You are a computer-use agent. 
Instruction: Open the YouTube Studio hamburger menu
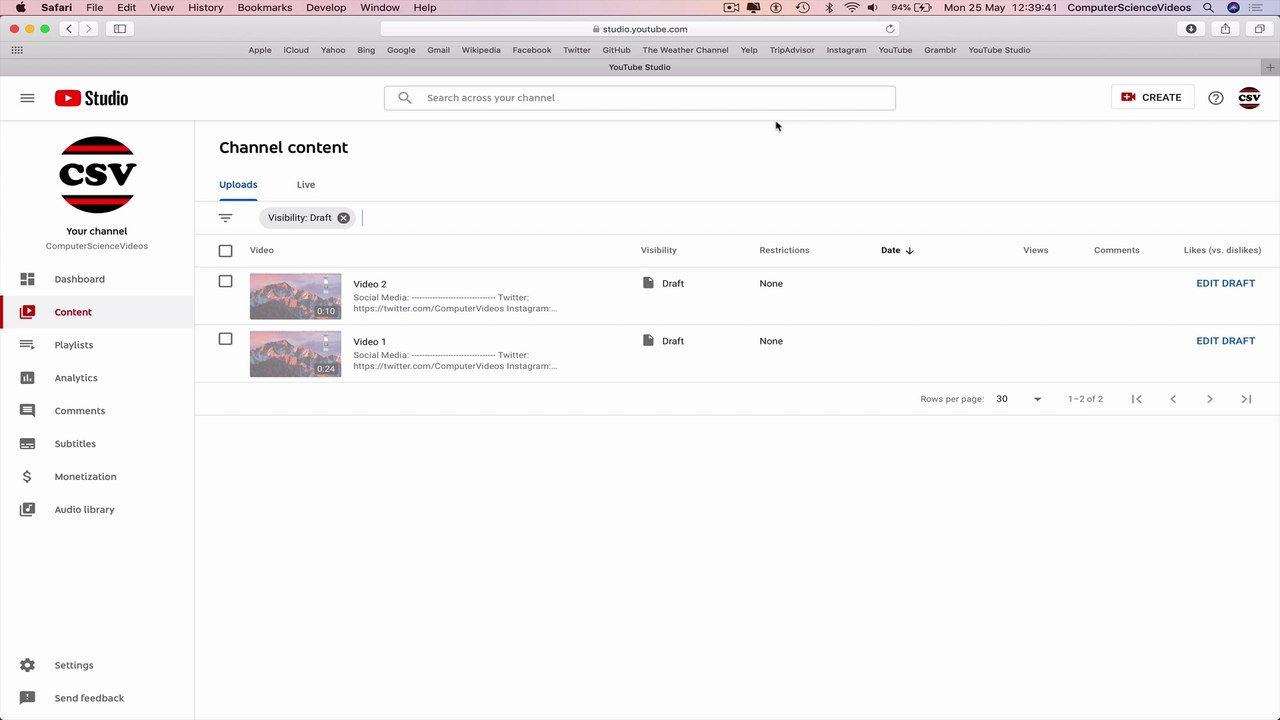[27, 98]
